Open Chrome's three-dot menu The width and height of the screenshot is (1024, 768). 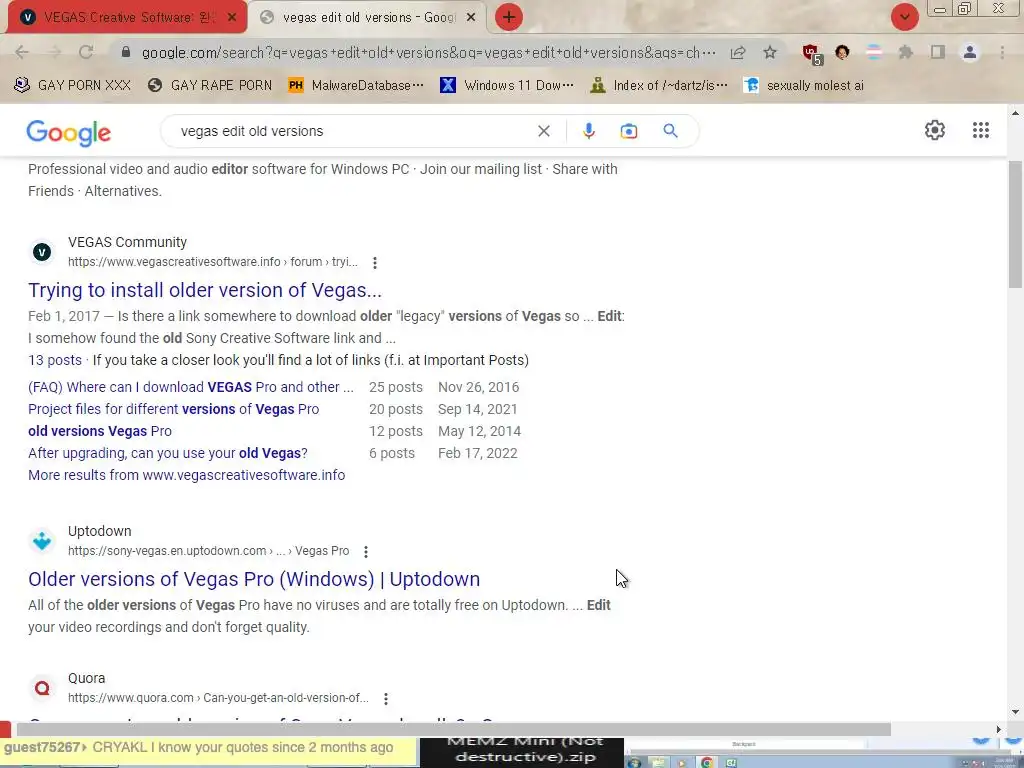1002,52
